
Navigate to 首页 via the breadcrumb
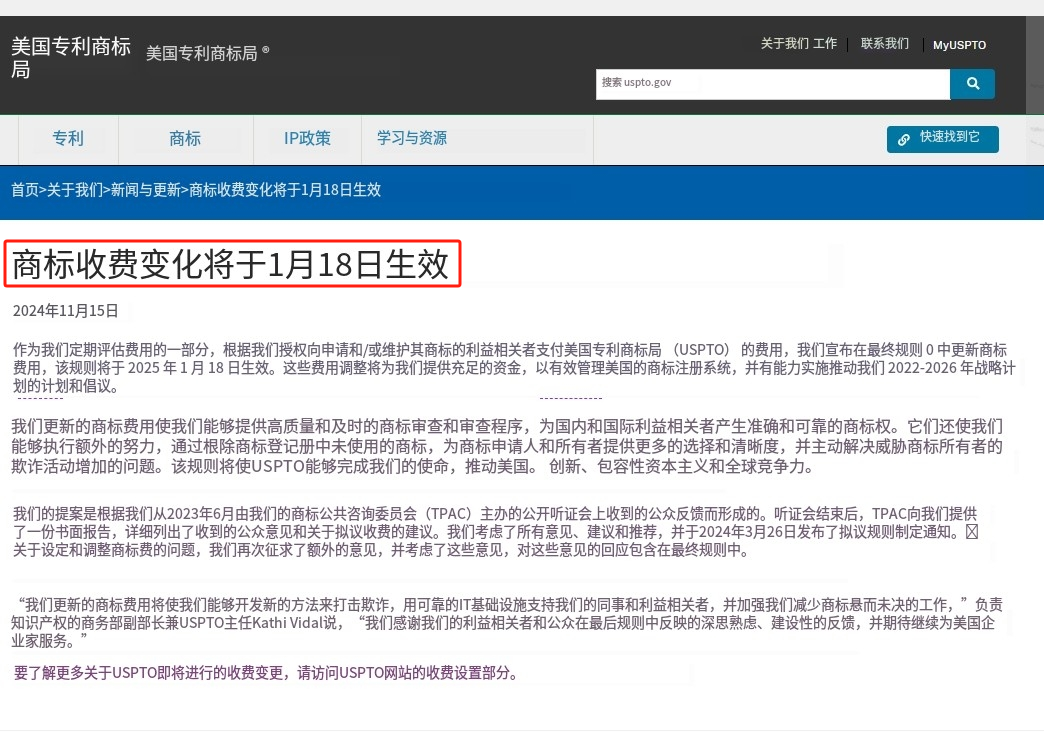click(24, 190)
